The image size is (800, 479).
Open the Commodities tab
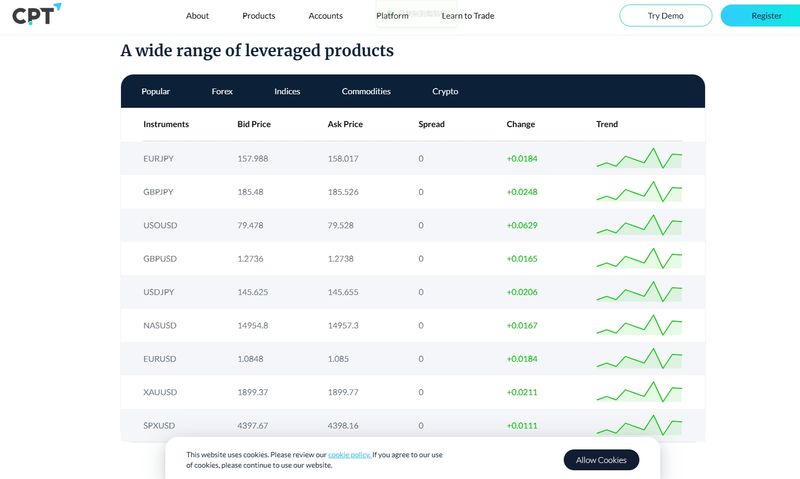pyautogui.click(x=366, y=91)
